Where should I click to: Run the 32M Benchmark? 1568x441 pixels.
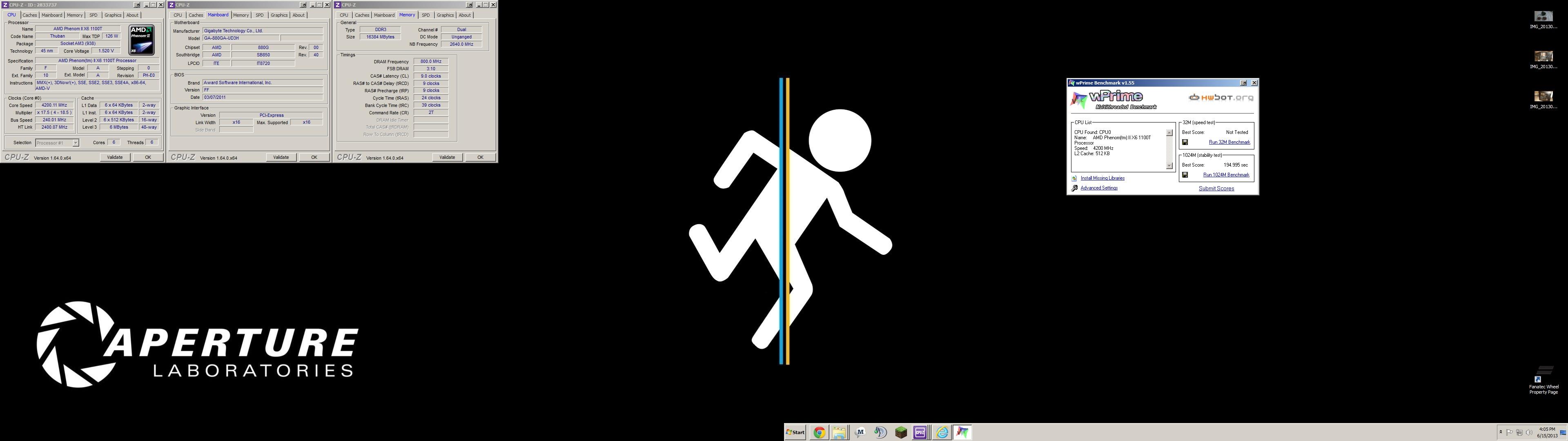pyautogui.click(x=1229, y=143)
